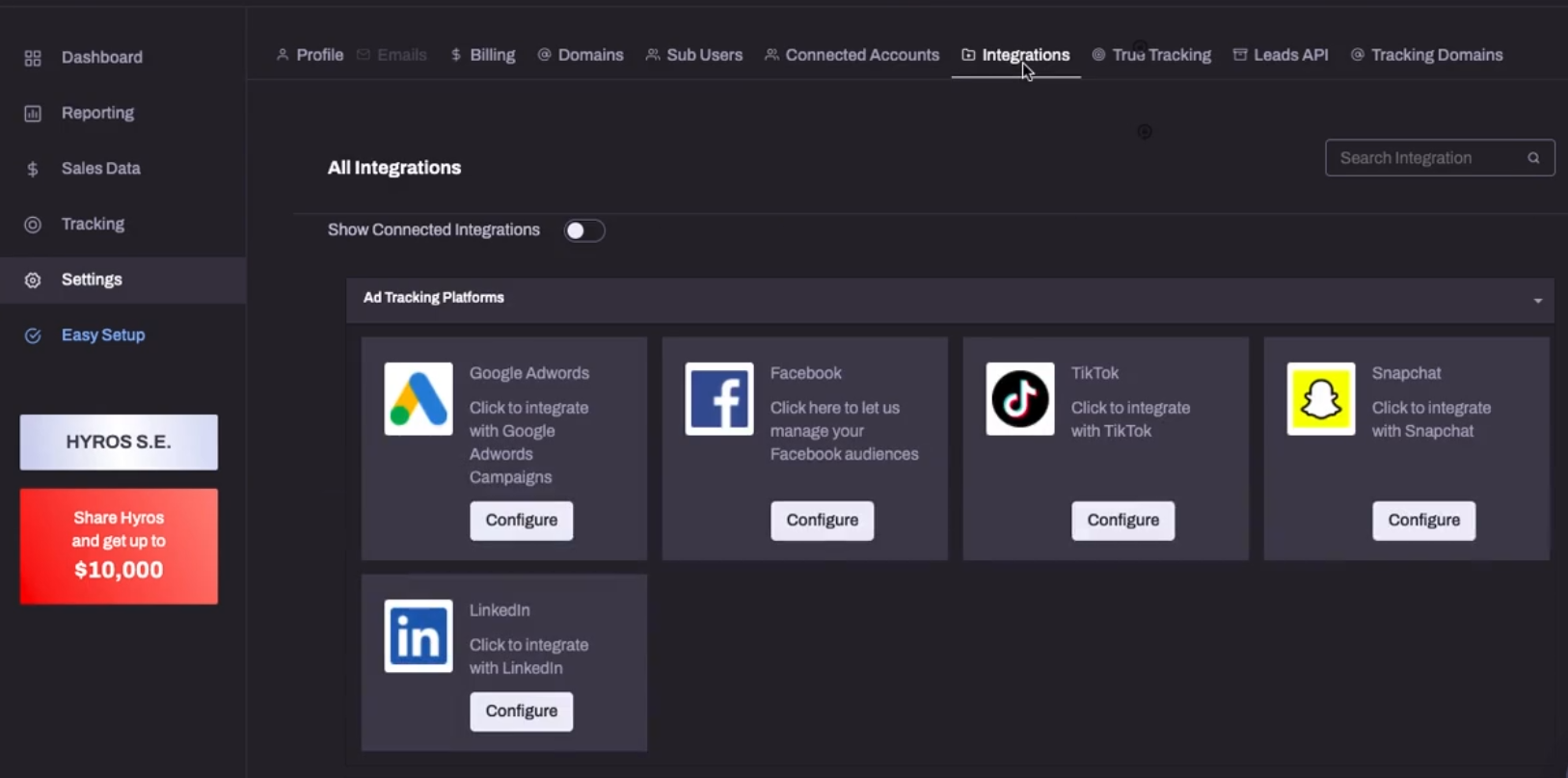This screenshot has width=1568, height=778.
Task: Collapse the Ad Tracking Platforms section
Action: pos(1538,301)
